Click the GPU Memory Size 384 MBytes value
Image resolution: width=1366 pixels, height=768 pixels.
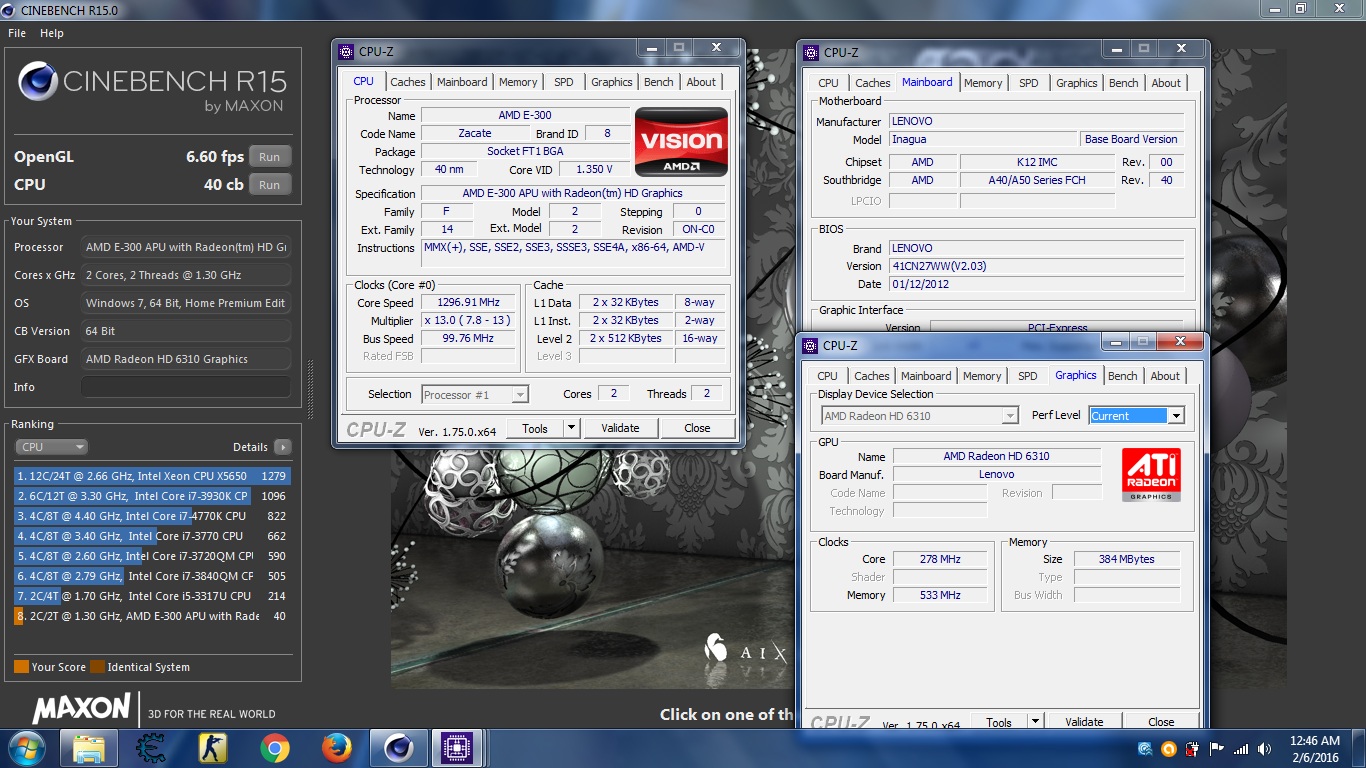coord(1127,559)
